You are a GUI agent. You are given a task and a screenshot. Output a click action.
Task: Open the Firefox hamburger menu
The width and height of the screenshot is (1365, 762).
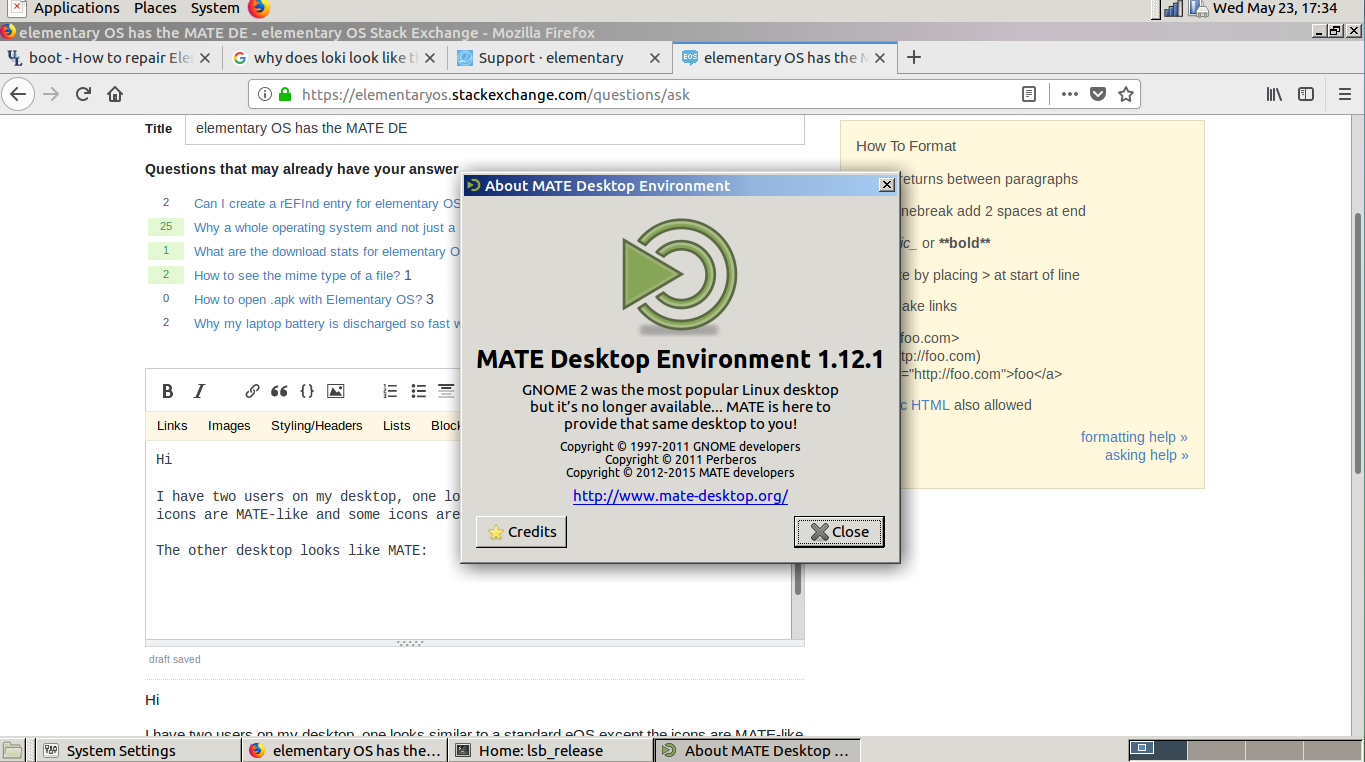pyautogui.click(x=1345, y=94)
